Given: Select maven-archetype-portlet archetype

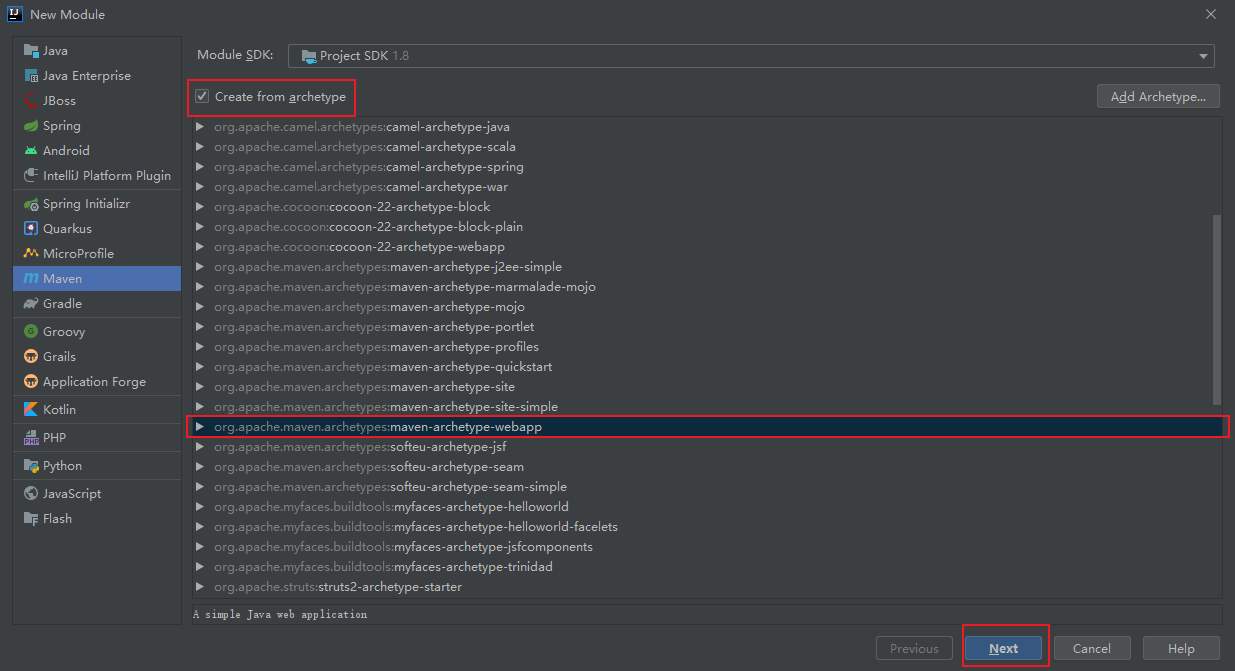Looking at the screenshot, I should [706, 327].
